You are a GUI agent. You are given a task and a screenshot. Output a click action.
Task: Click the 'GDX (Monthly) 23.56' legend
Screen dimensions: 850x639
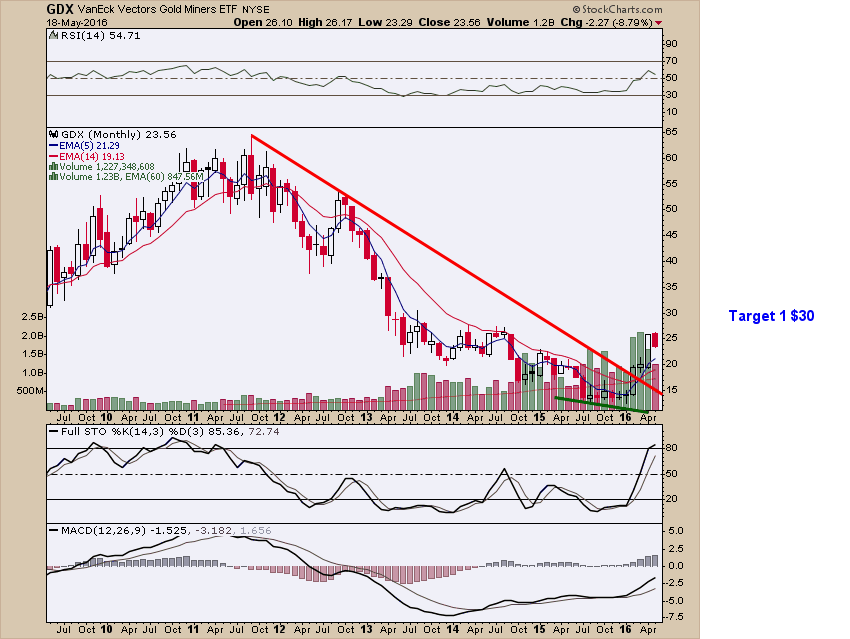118,134
